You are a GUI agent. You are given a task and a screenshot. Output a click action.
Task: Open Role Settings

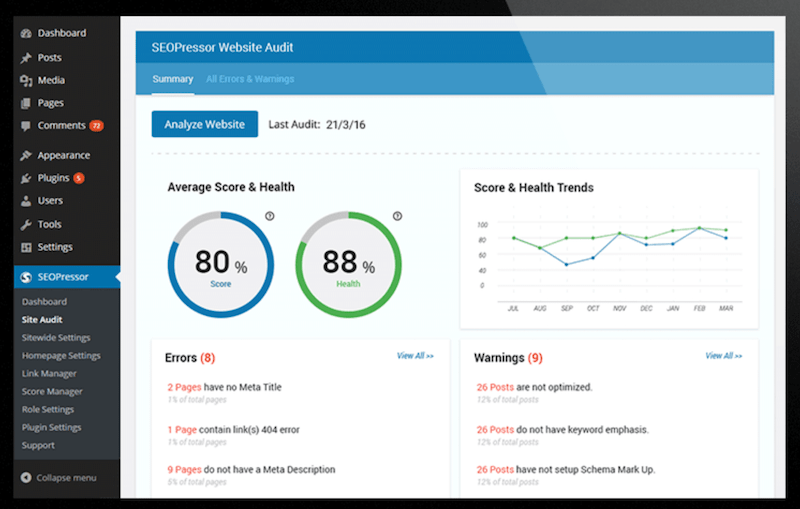(48, 410)
